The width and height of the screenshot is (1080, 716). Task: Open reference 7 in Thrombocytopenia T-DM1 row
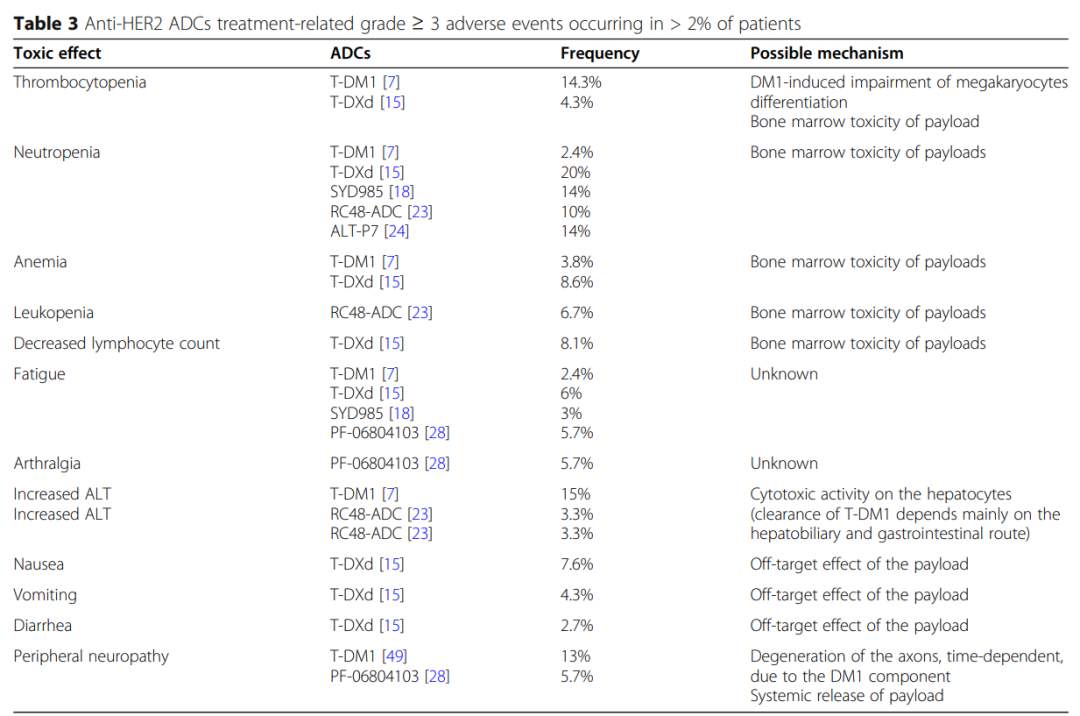[391, 82]
